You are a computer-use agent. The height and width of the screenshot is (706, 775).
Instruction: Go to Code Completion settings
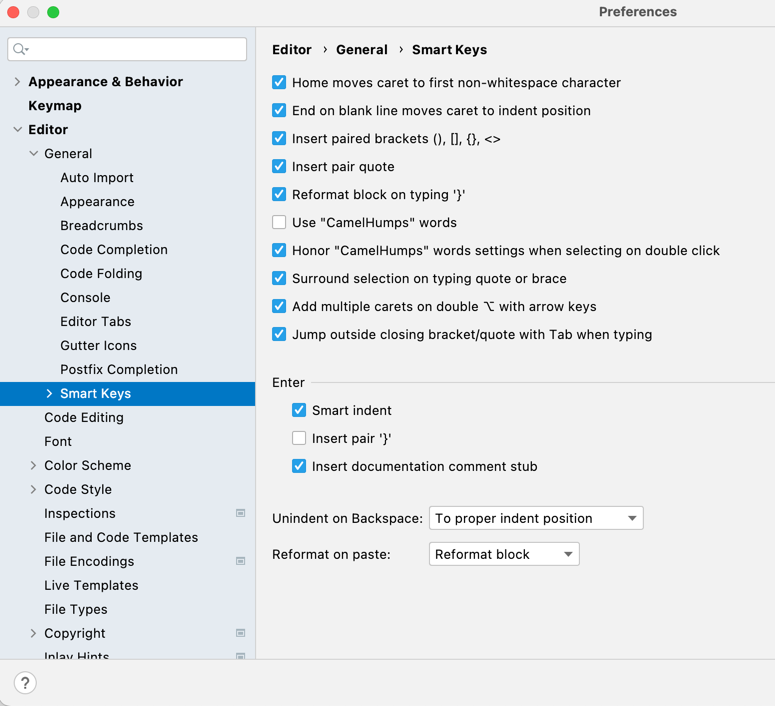coord(114,250)
